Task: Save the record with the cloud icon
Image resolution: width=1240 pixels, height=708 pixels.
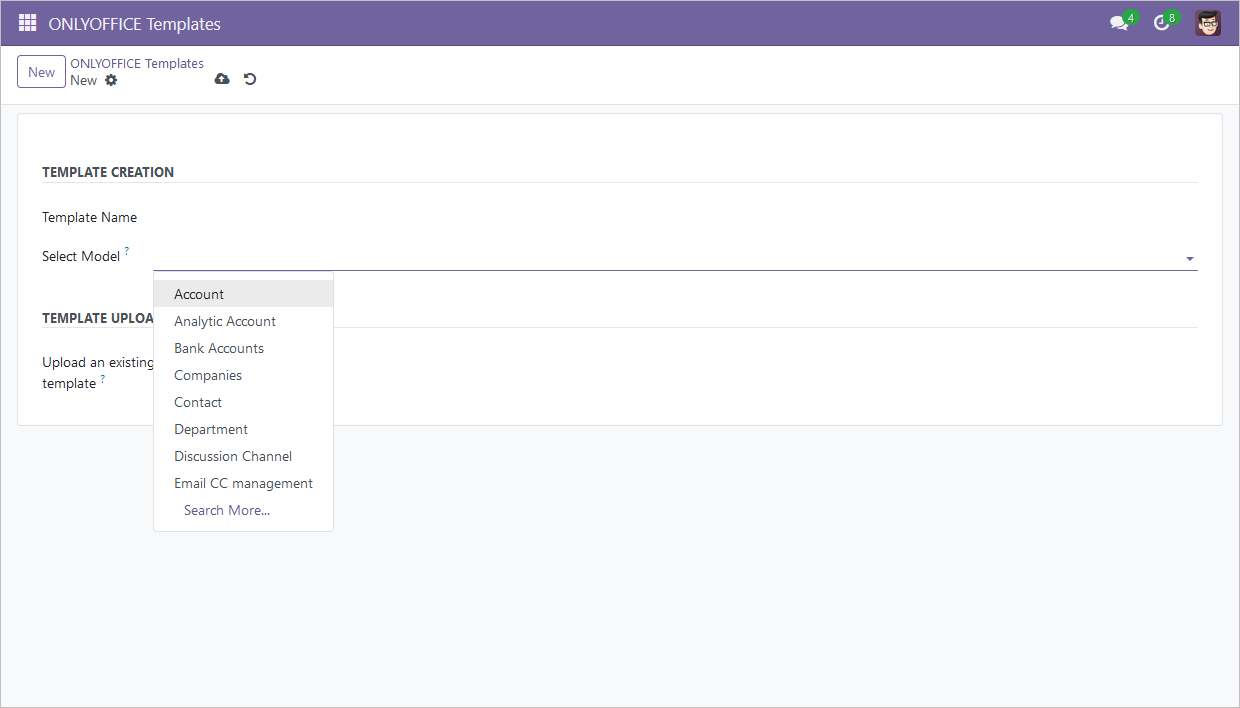Action: [x=221, y=78]
